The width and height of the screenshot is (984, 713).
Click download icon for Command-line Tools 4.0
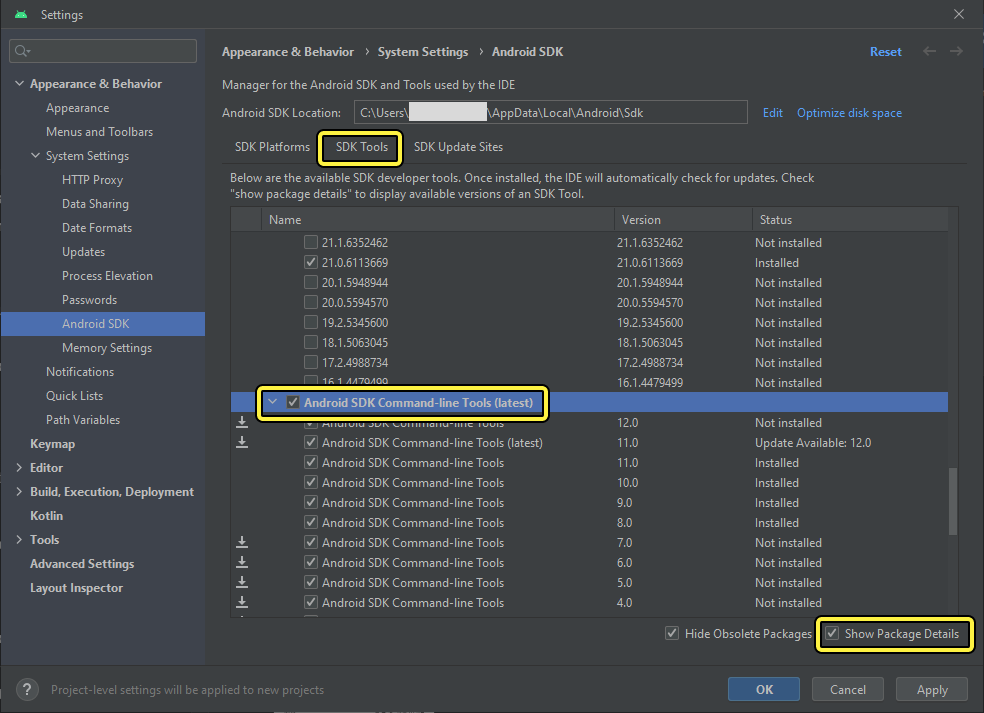tap(242, 603)
